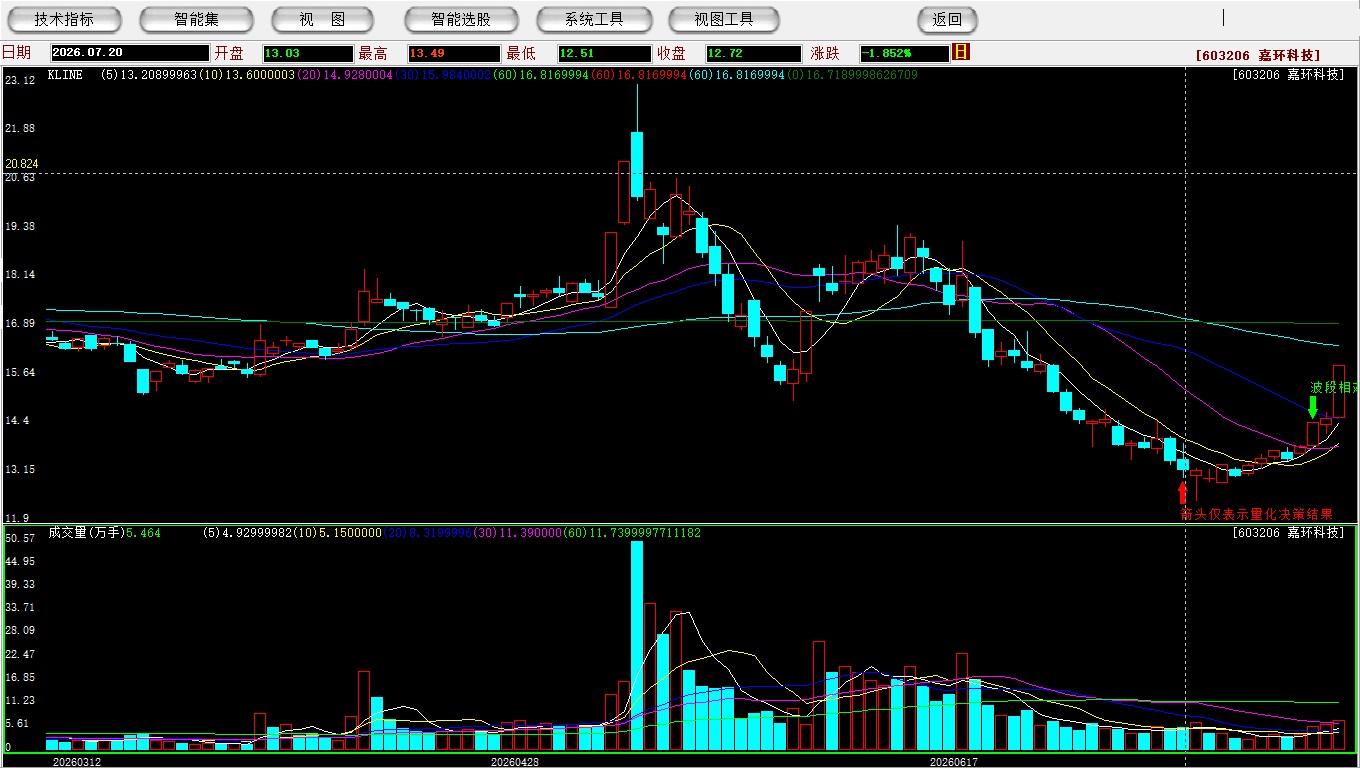The width and height of the screenshot is (1360, 768).
Task: Click the 箭头仅表示量化决策结果 note
Action: tap(1256, 514)
